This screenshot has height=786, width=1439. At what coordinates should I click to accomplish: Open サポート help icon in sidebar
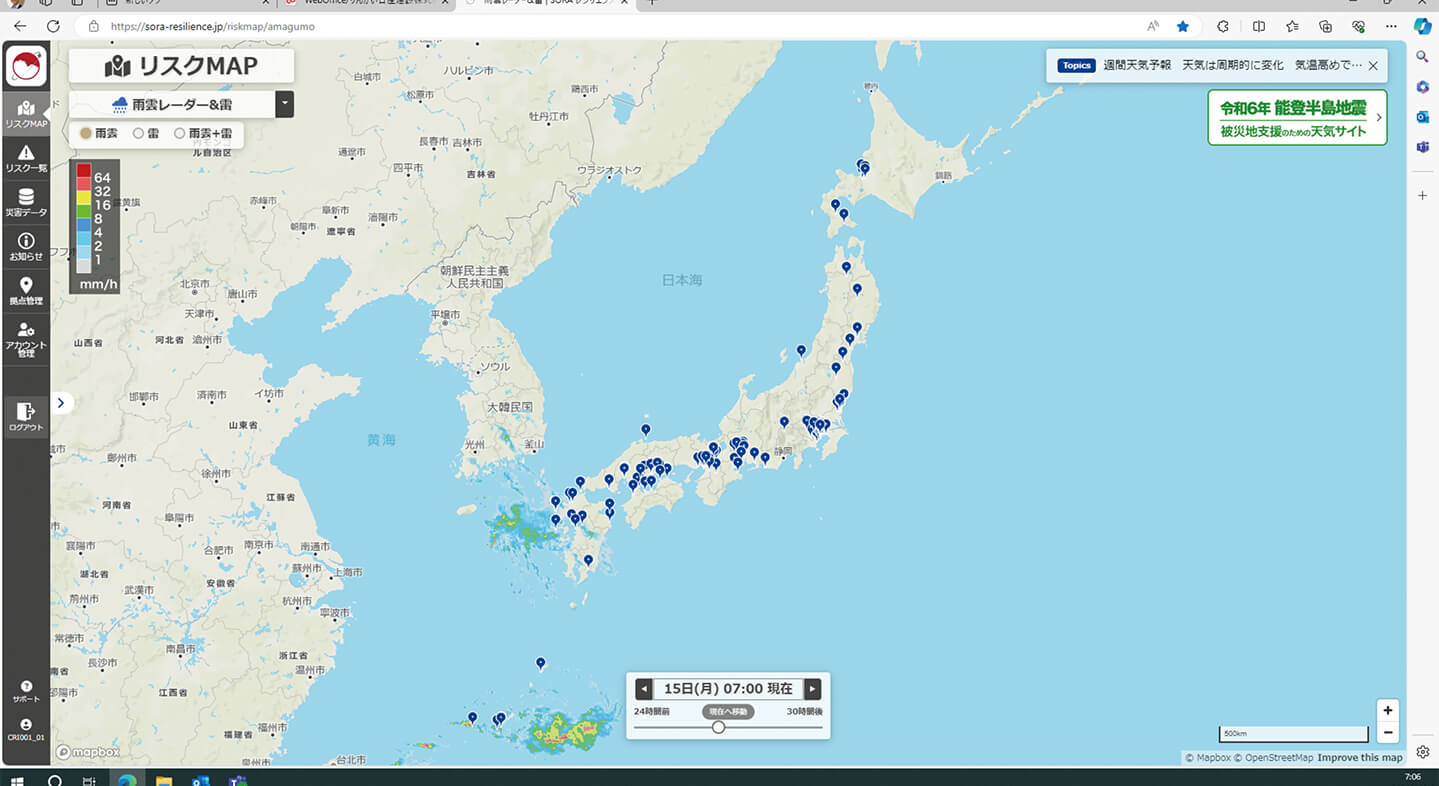26,691
